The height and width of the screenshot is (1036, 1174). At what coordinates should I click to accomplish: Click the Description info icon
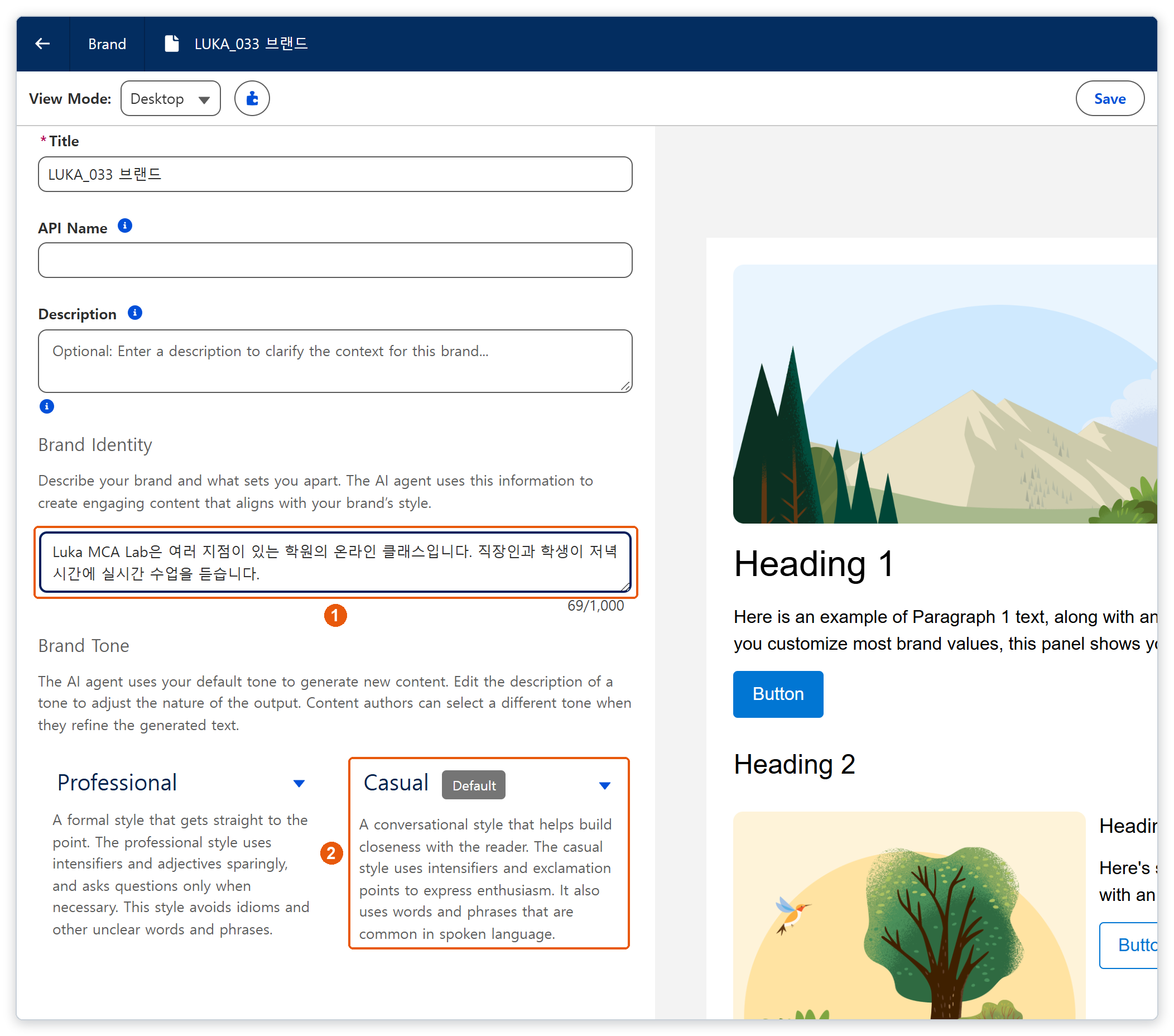[135, 313]
